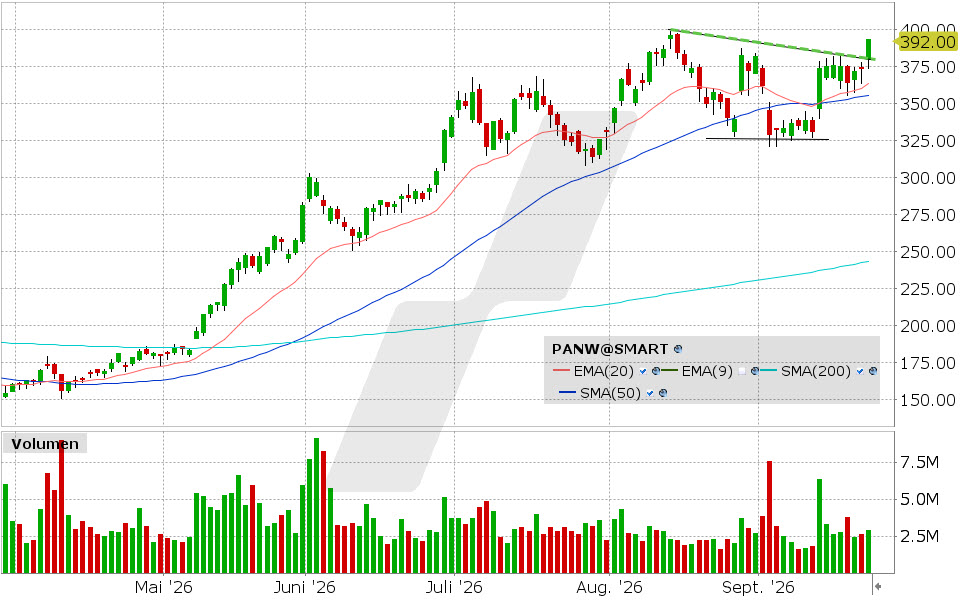Click the yellow 392.00 price tag
This screenshot has height=600, width=960.
926,42
